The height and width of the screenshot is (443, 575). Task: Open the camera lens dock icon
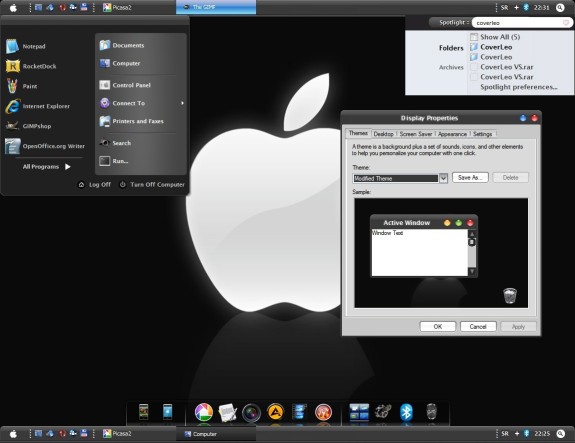tap(251, 413)
